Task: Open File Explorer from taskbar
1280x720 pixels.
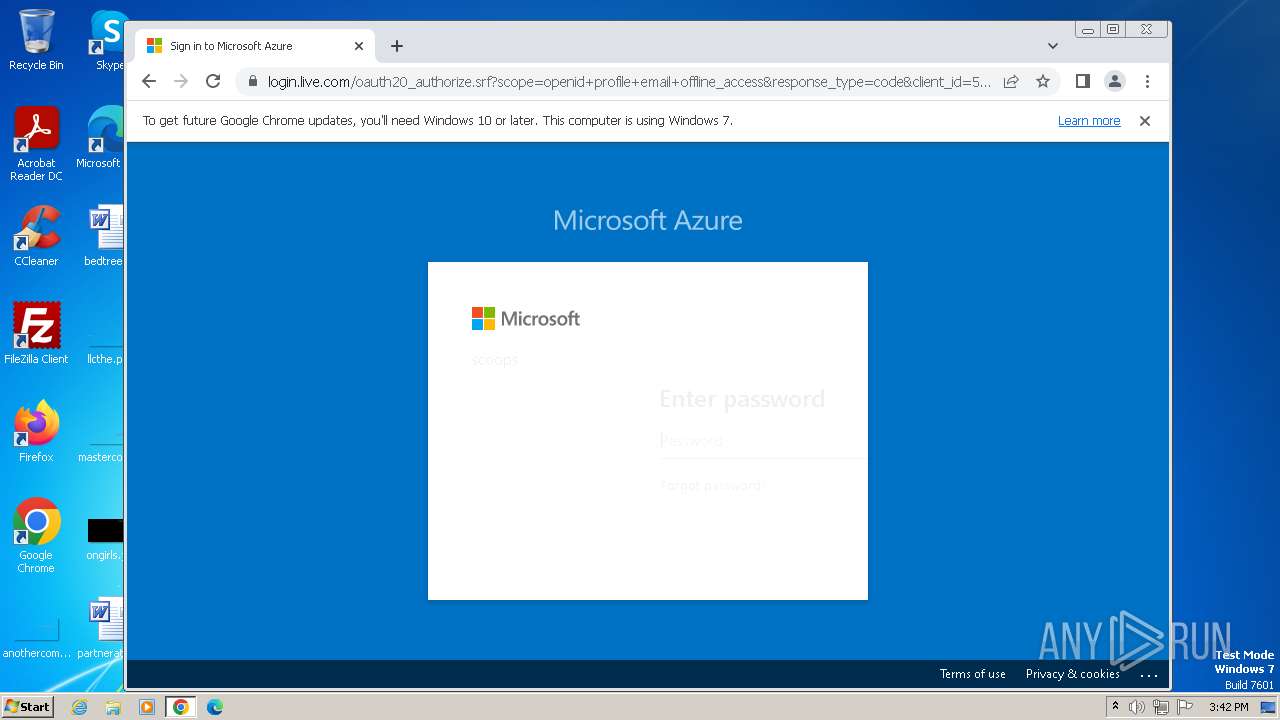Action: [113, 707]
